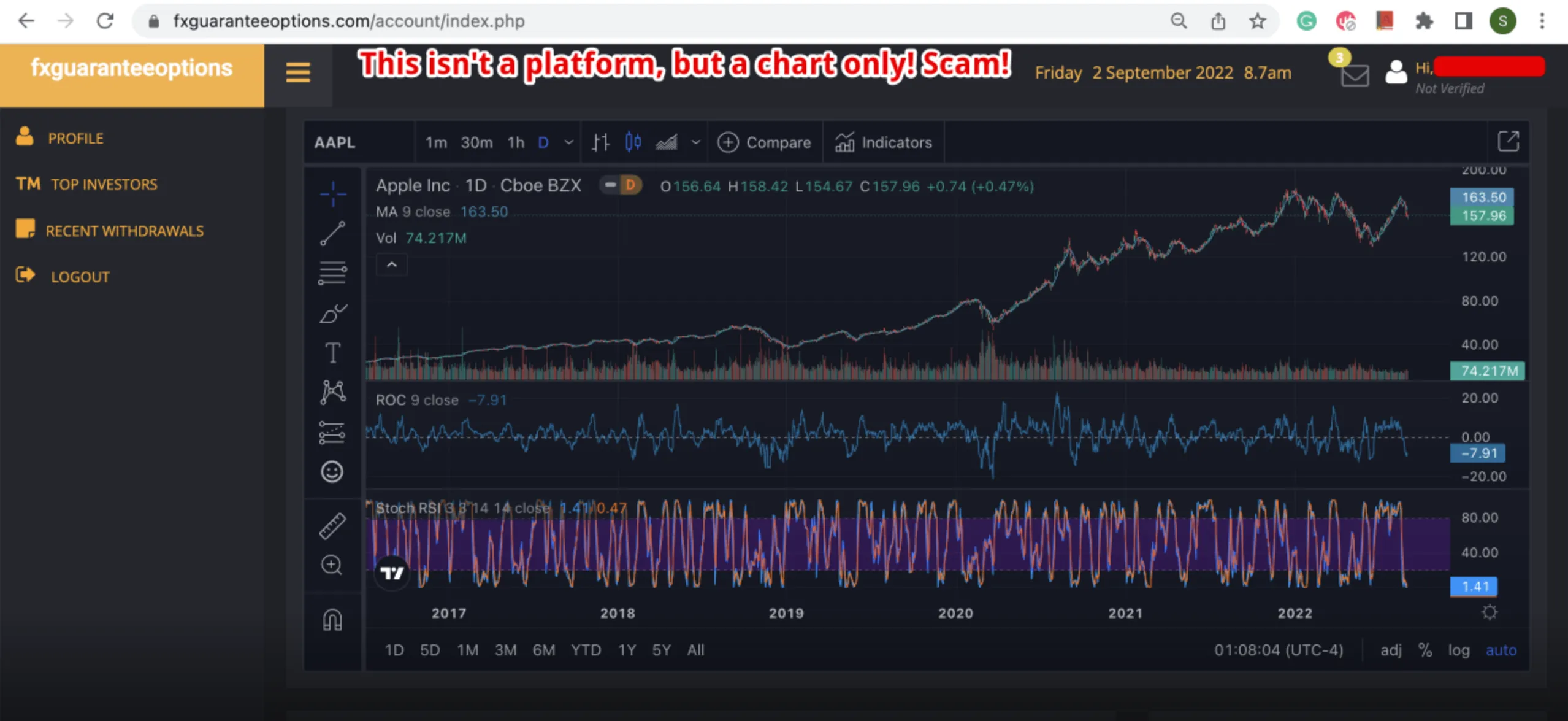1568x721 pixels.
Task: Set the date range to 6M
Action: click(x=543, y=650)
